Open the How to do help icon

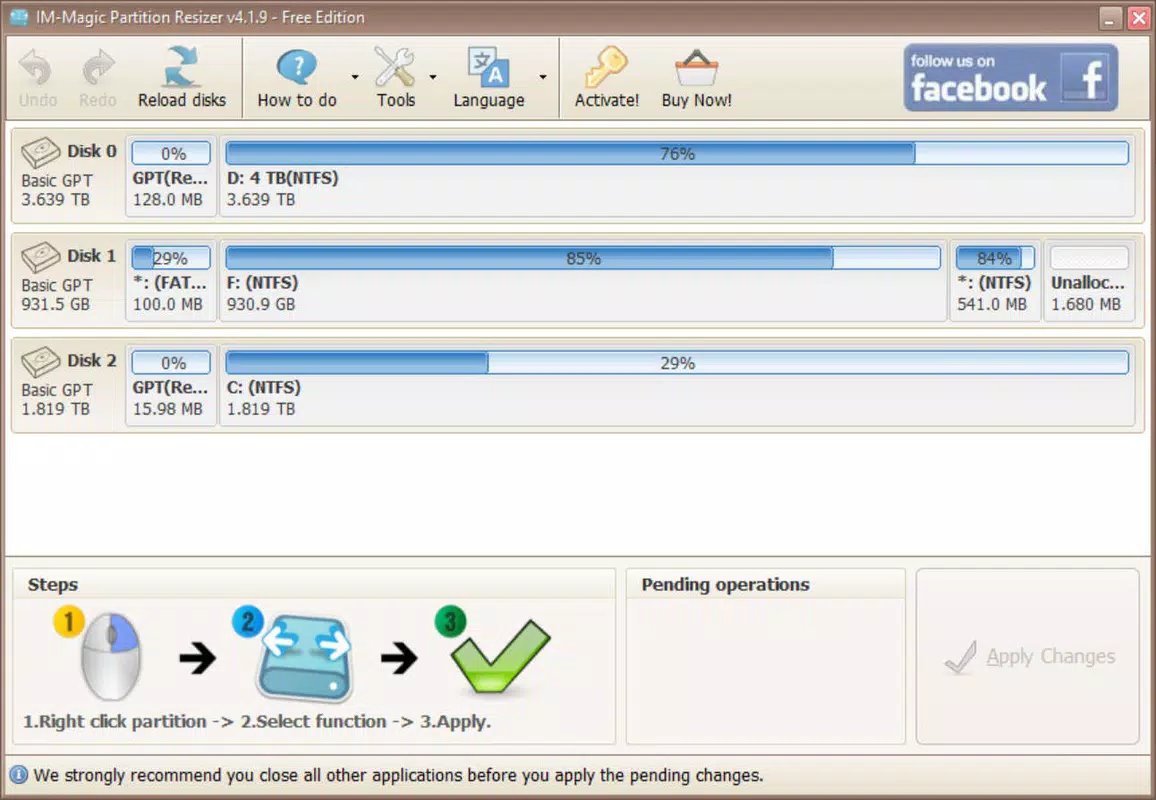pos(297,68)
